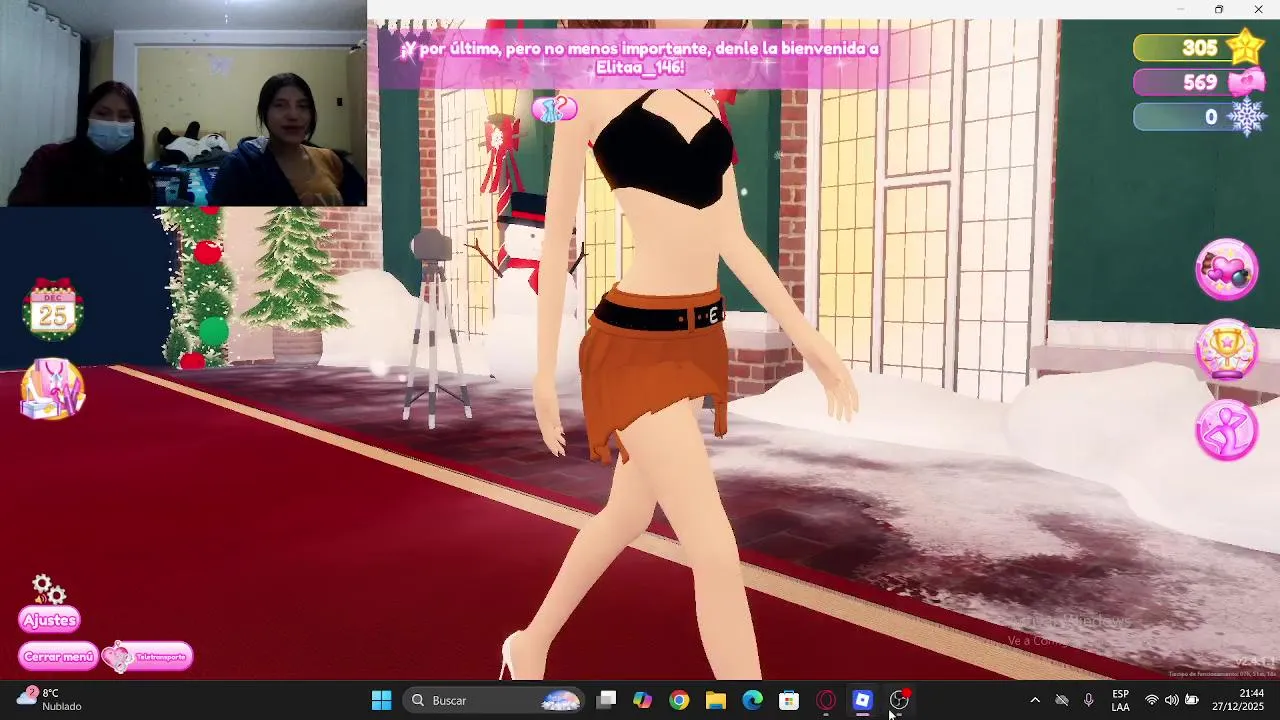
Task: Restore down the game window
Action: (1218, 9)
